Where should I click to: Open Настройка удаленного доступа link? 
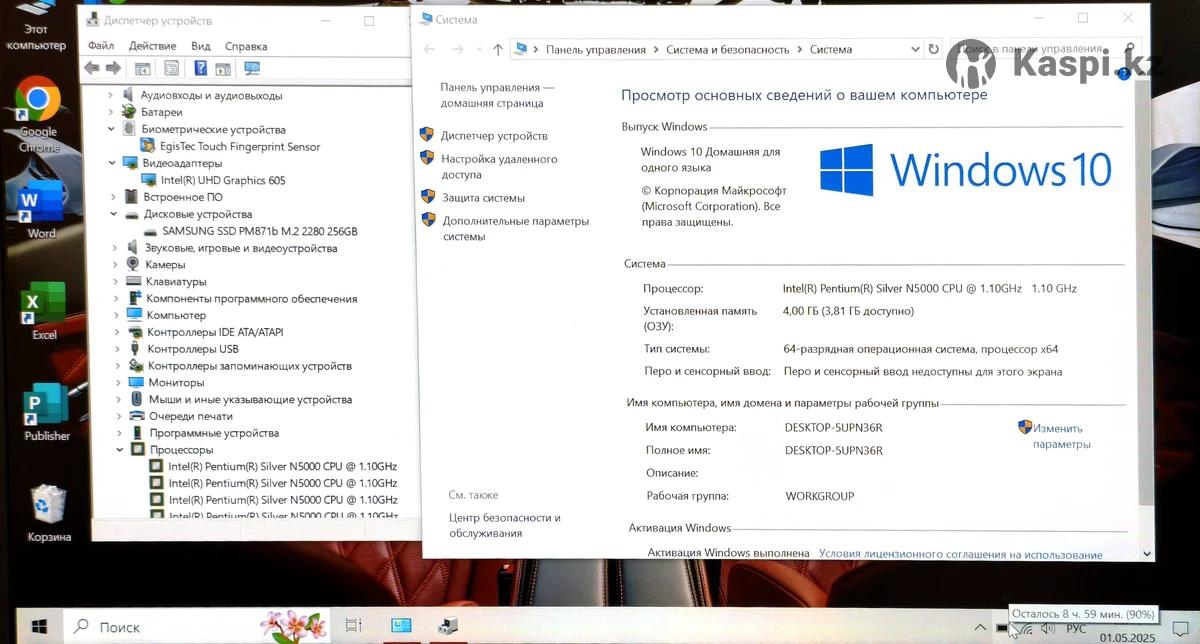[x=499, y=166]
